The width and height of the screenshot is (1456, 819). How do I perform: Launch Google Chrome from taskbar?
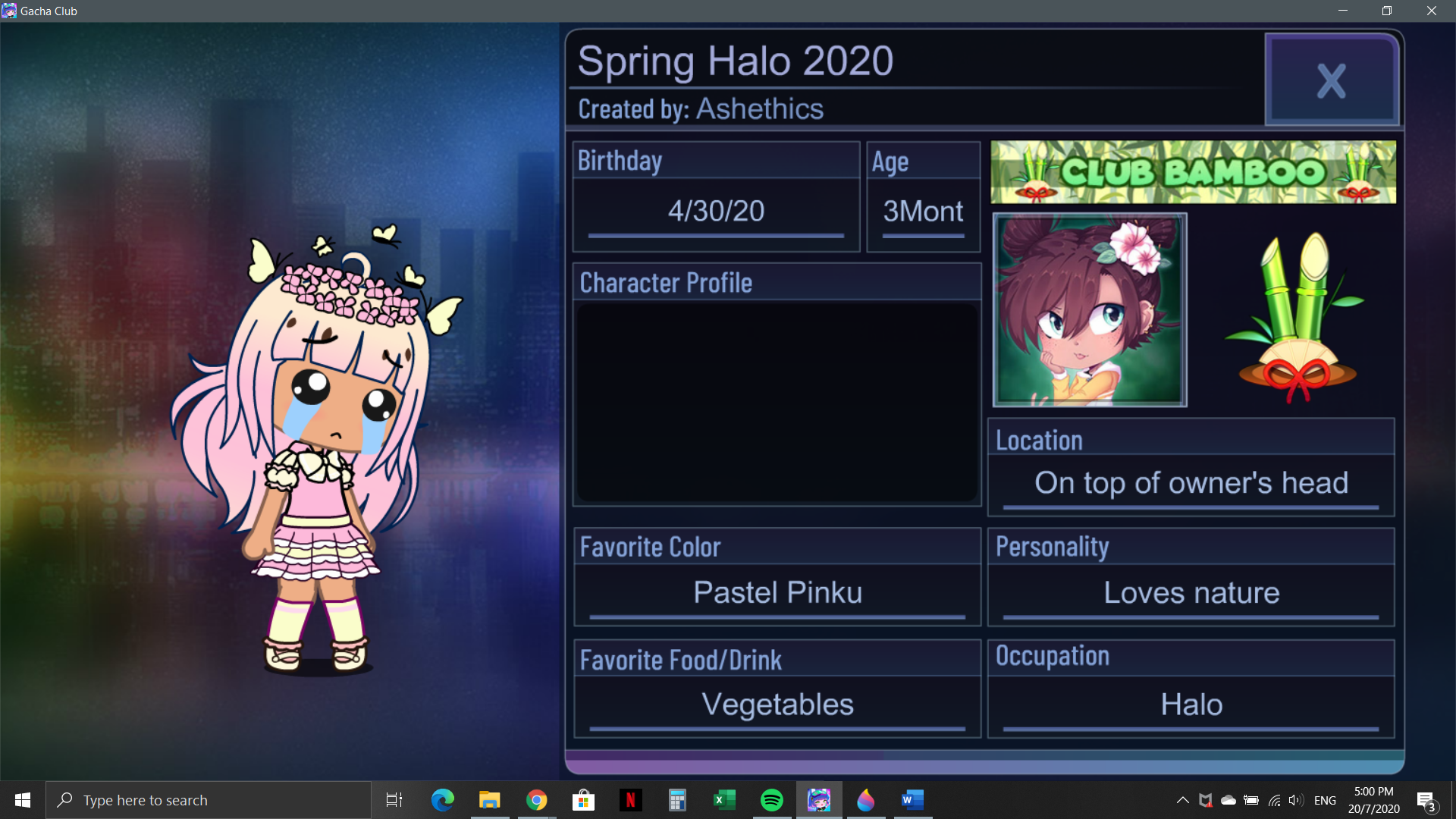pos(536,800)
